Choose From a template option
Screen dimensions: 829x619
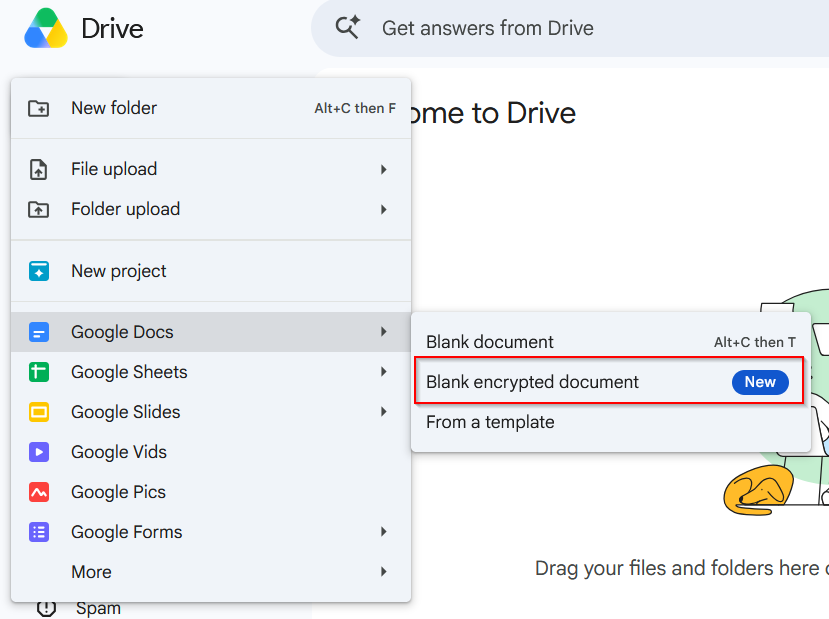coord(611,422)
